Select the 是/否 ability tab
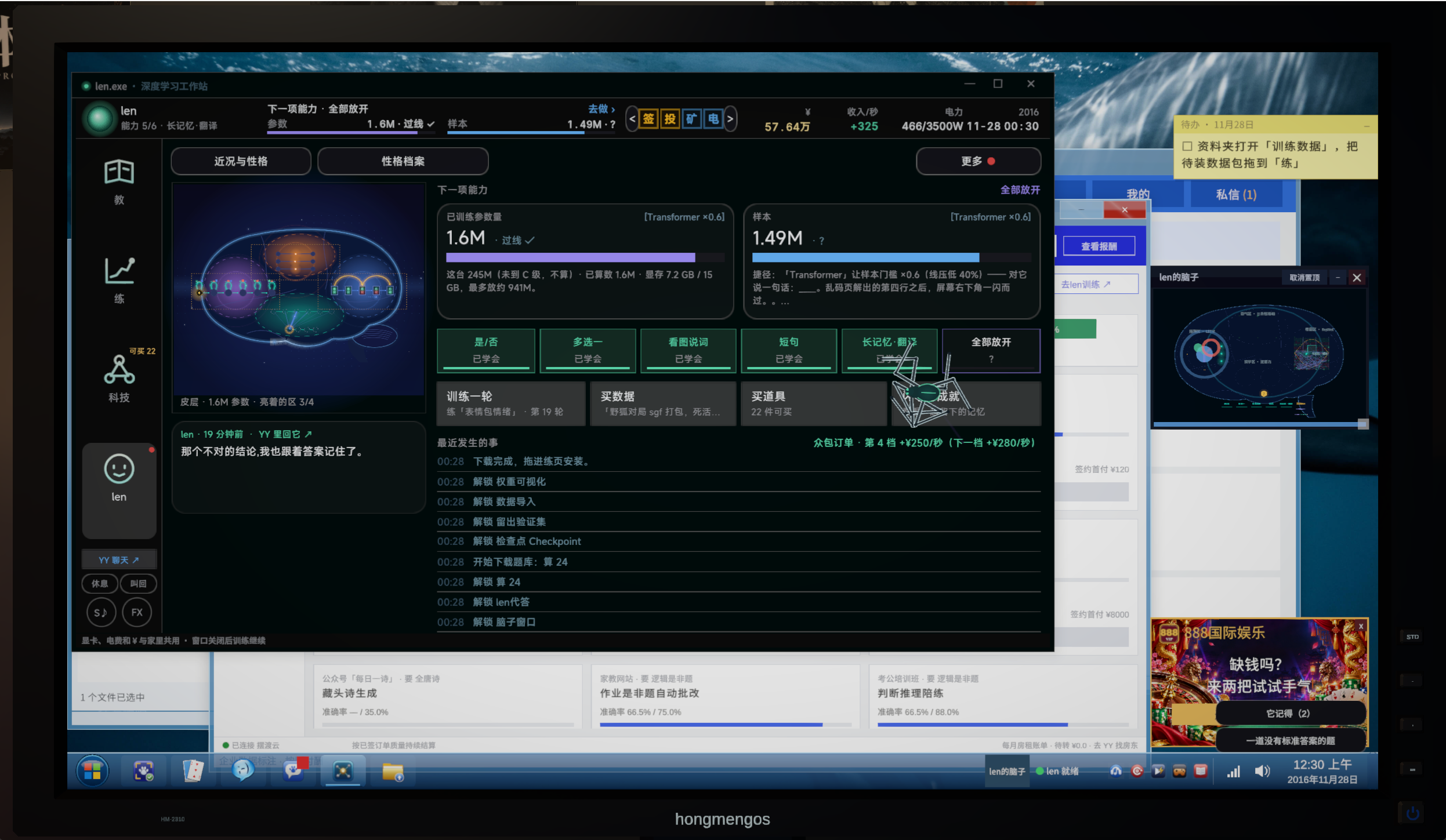The width and height of the screenshot is (1446, 840). 486,351
